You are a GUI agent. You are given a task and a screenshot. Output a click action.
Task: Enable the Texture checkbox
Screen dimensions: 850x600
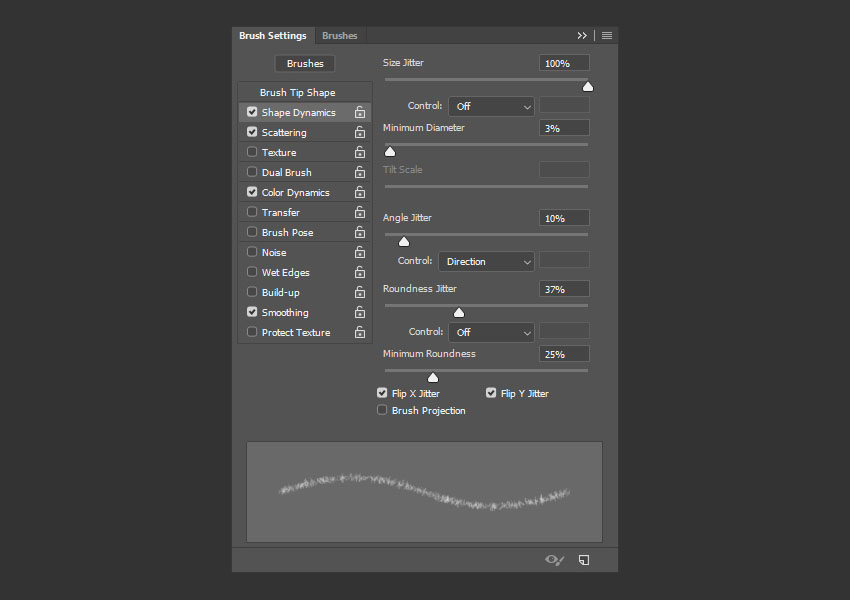(x=252, y=152)
